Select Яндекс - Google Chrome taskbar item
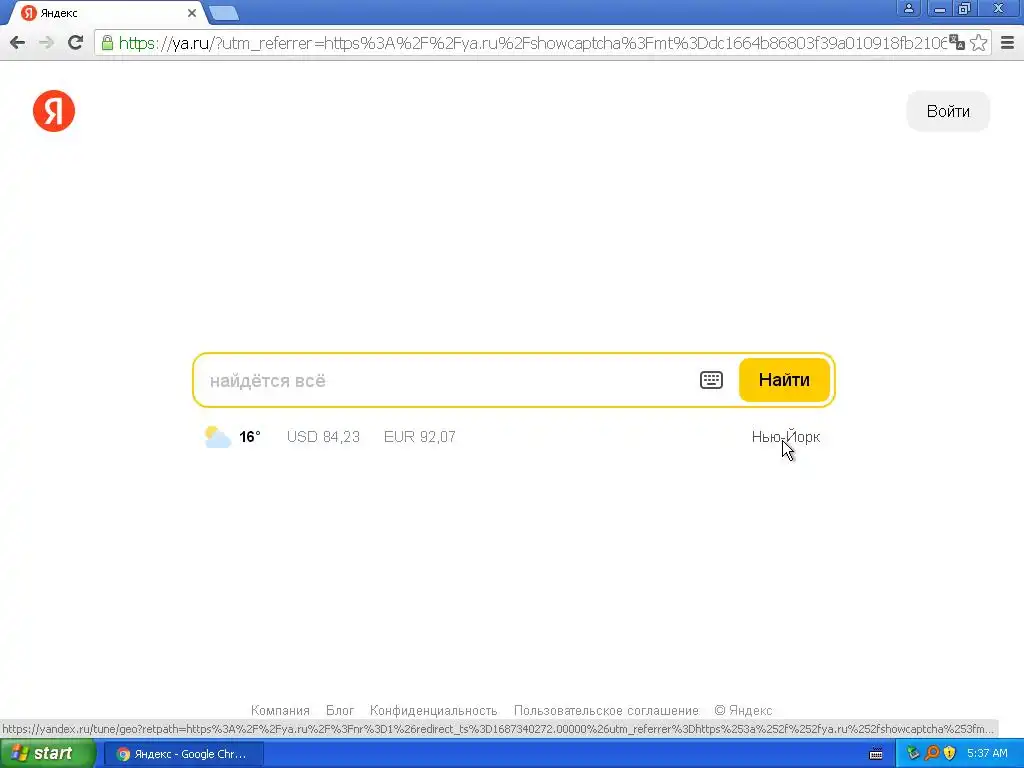 point(184,754)
